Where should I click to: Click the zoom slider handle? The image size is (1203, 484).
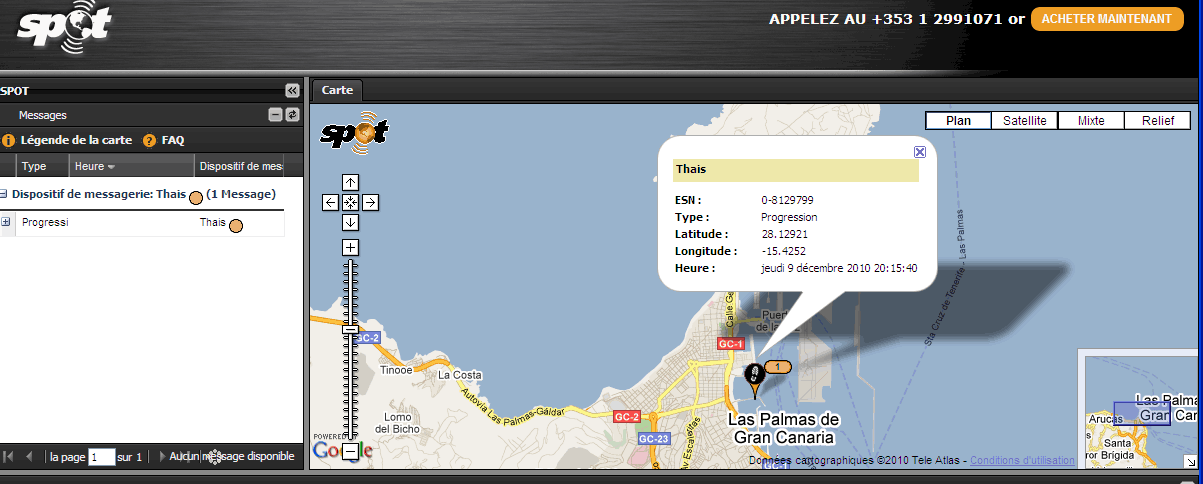(x=350, y=329)
